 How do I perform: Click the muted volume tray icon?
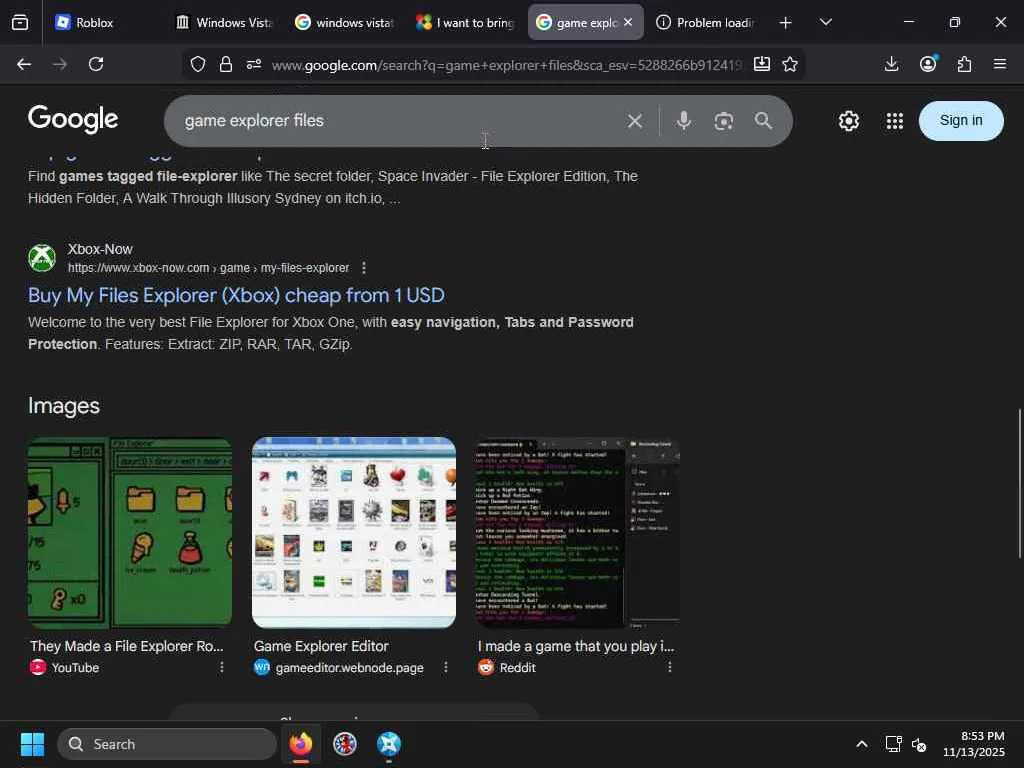click(919, 744)
